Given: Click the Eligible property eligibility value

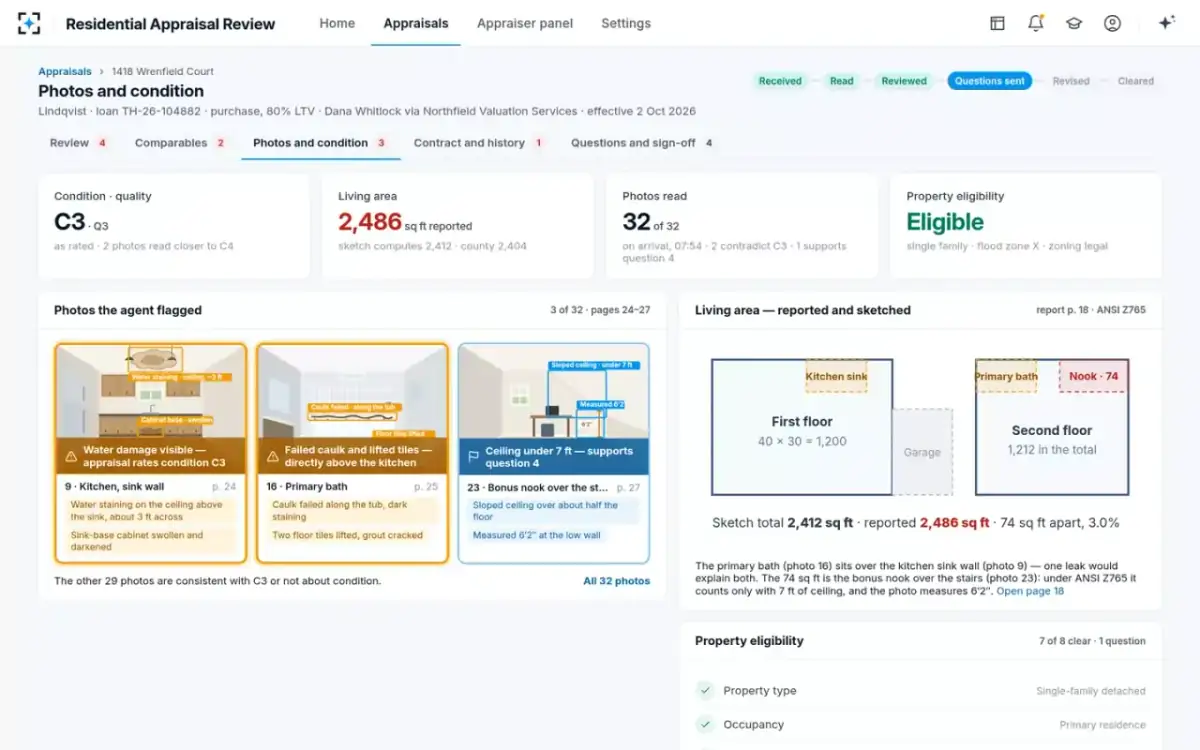Looking at the screenshot, I should tap(945, 222).
